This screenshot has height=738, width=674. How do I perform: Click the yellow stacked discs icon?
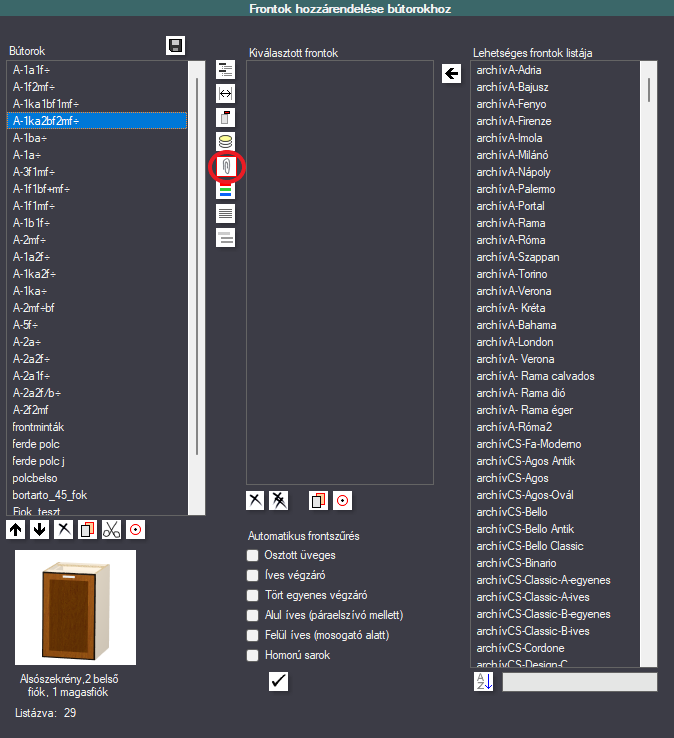[225, 141]
